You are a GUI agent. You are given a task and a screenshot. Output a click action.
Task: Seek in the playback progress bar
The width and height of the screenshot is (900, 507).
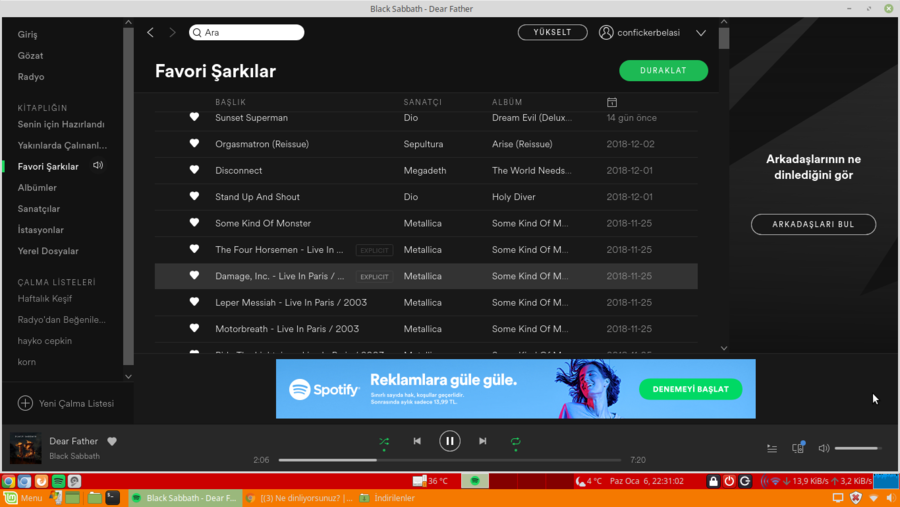point(449,460)
